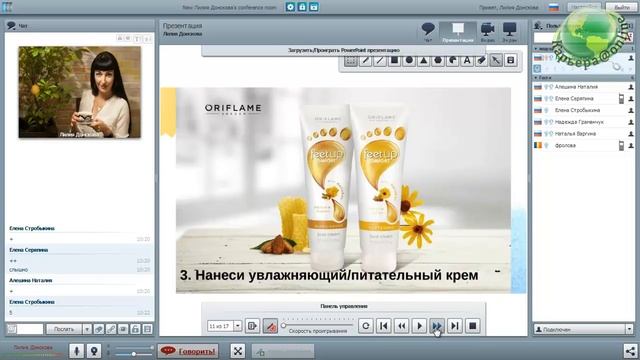Collapse the moderators group in participants list

(536, 49)
